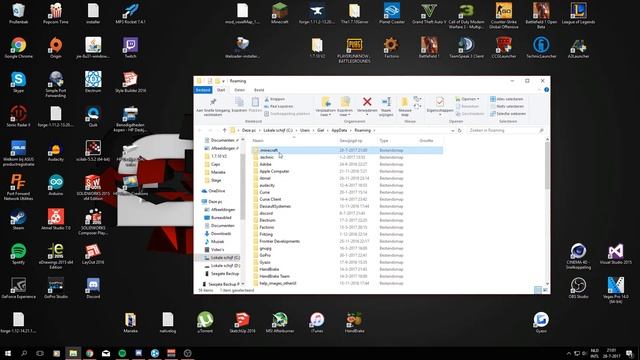The height and width of the screenshot is (360, 640).
Task: Click Aan Snelle toegang vastmaken pin icon
Action: (x=213, y=102)
